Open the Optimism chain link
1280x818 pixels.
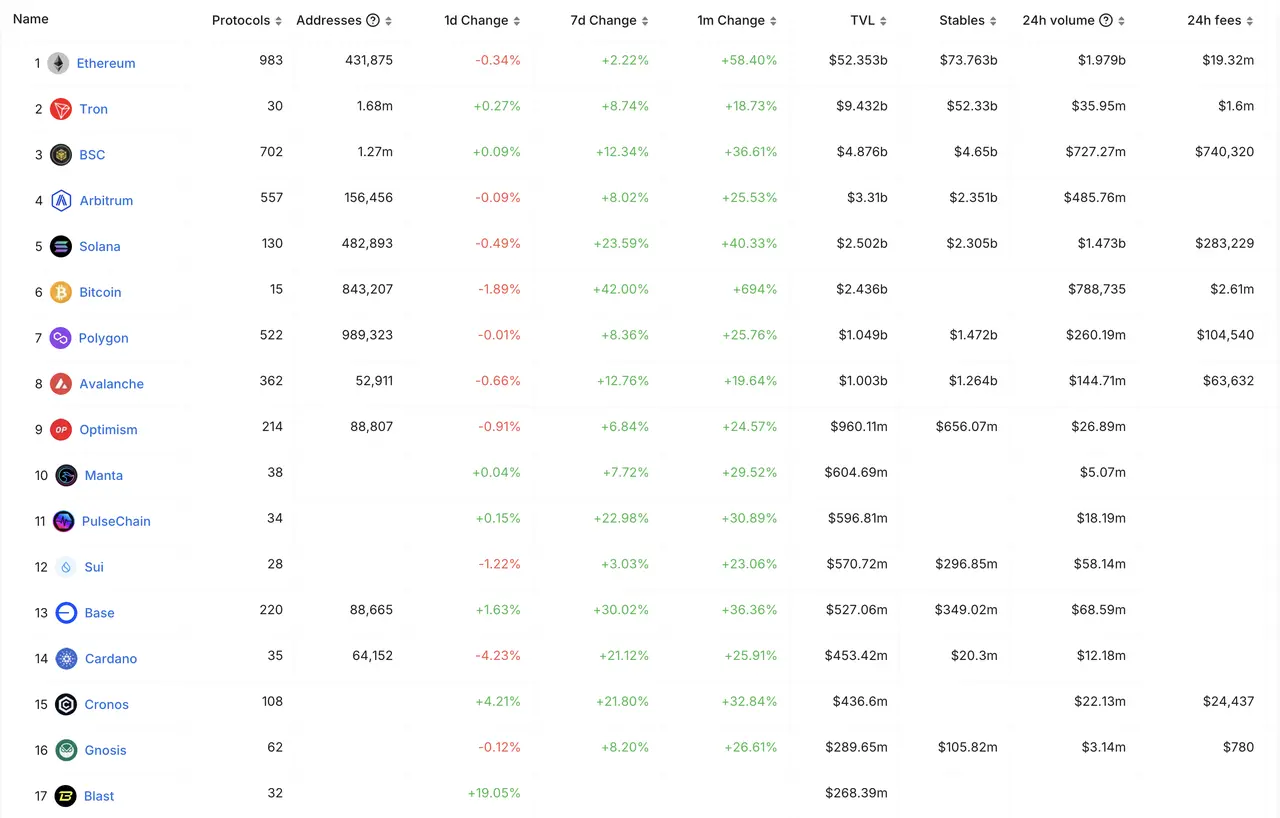click(108, 430)
